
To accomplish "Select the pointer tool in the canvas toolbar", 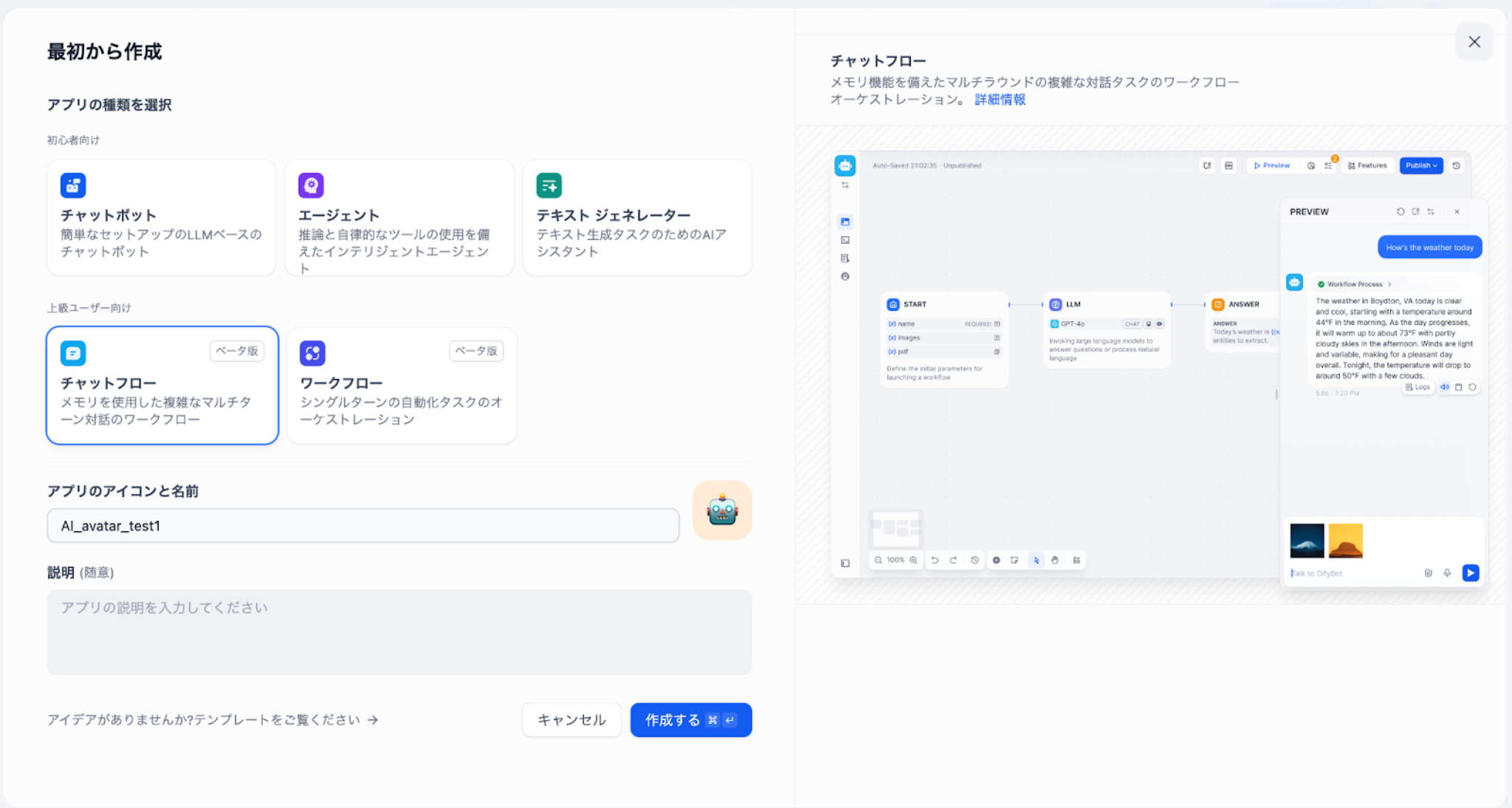I will click(x=1037, y=560).
